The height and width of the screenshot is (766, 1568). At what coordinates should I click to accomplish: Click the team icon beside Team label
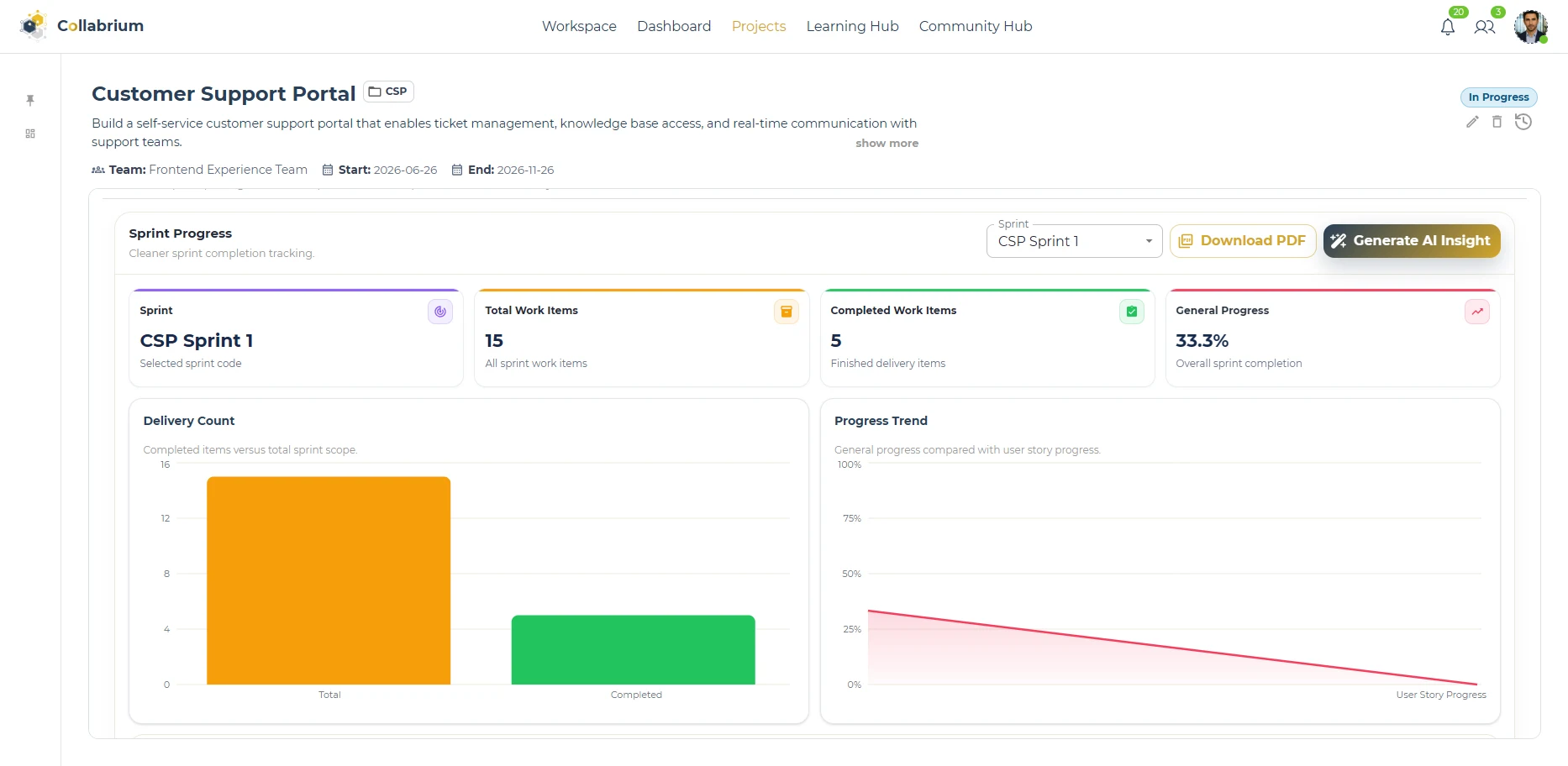(98, 170)
